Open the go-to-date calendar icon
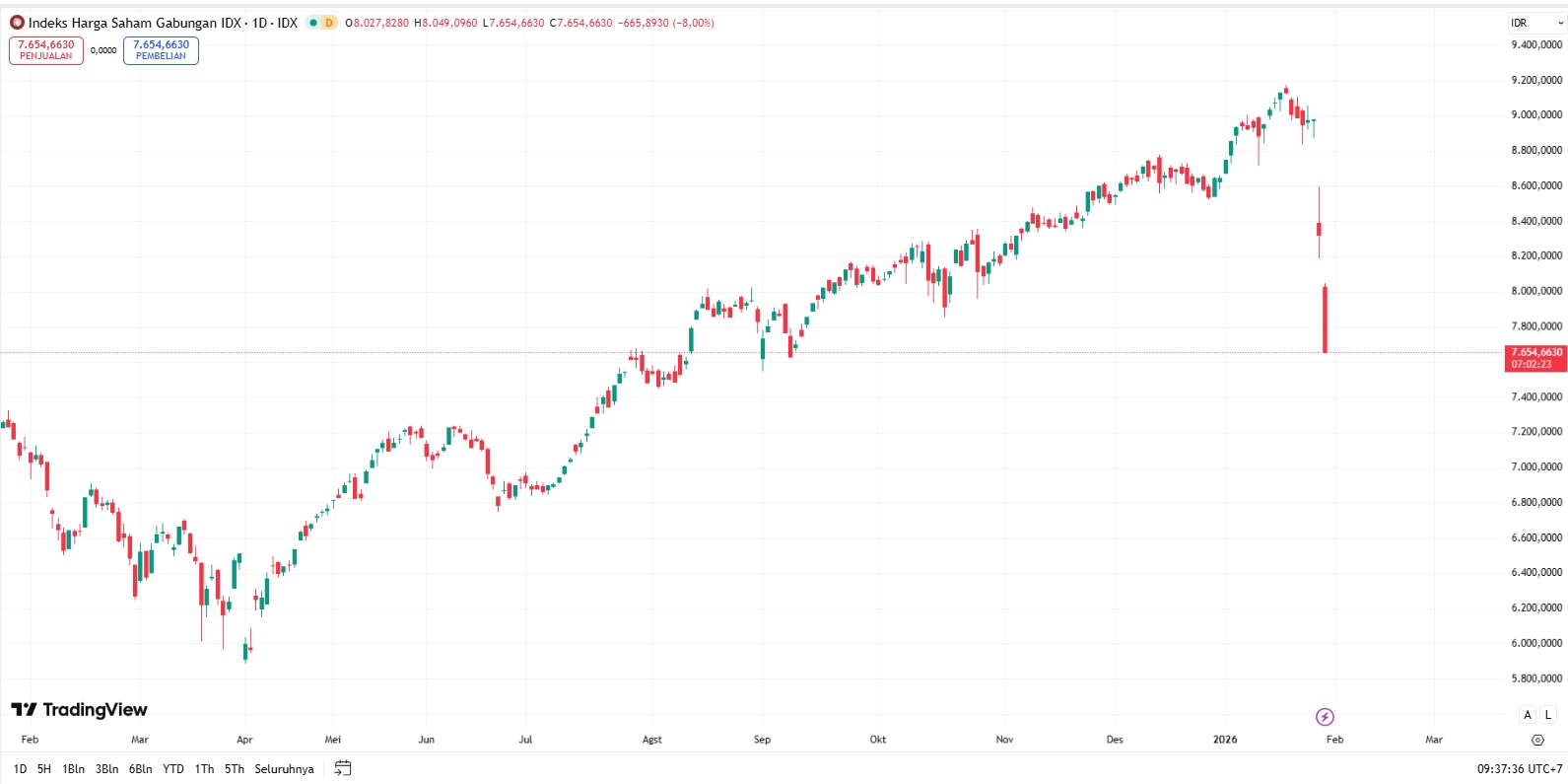Viewport: 1568px width, 784px height. (343, 768)
